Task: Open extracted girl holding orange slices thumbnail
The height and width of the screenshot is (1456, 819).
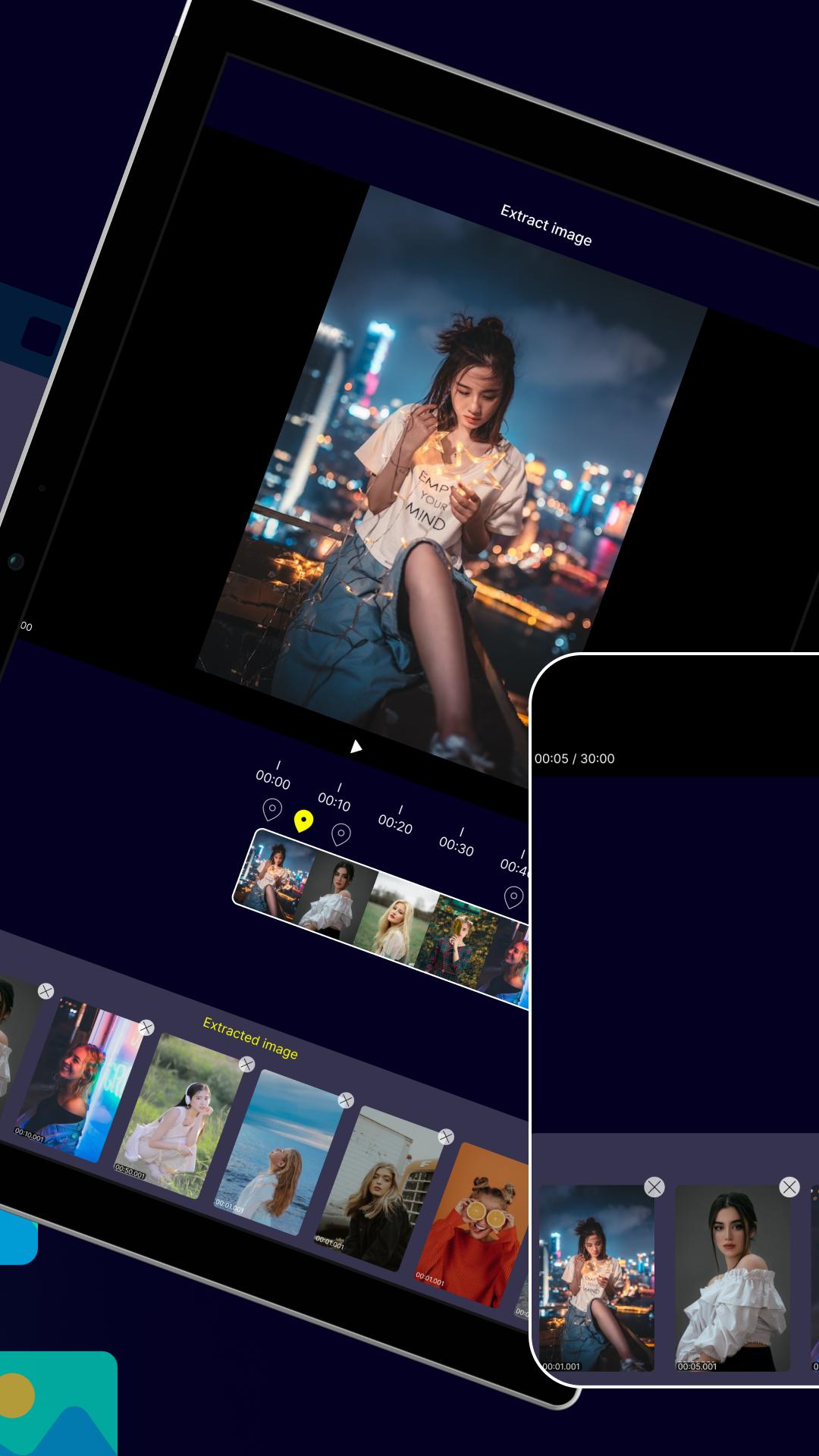Action: [x=472, y=1224]
